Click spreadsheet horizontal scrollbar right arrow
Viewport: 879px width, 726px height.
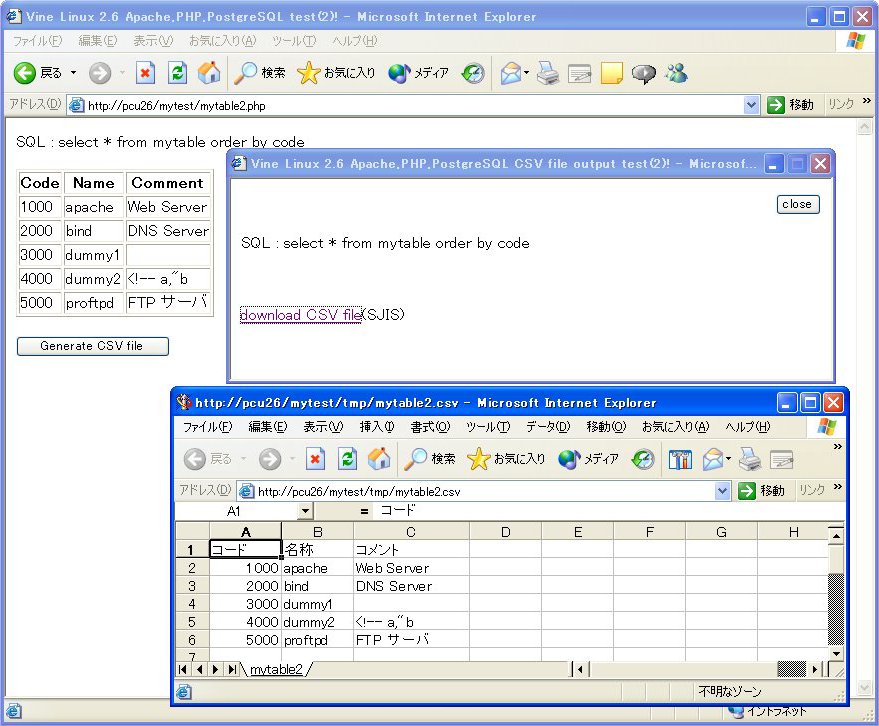point(815,669)
